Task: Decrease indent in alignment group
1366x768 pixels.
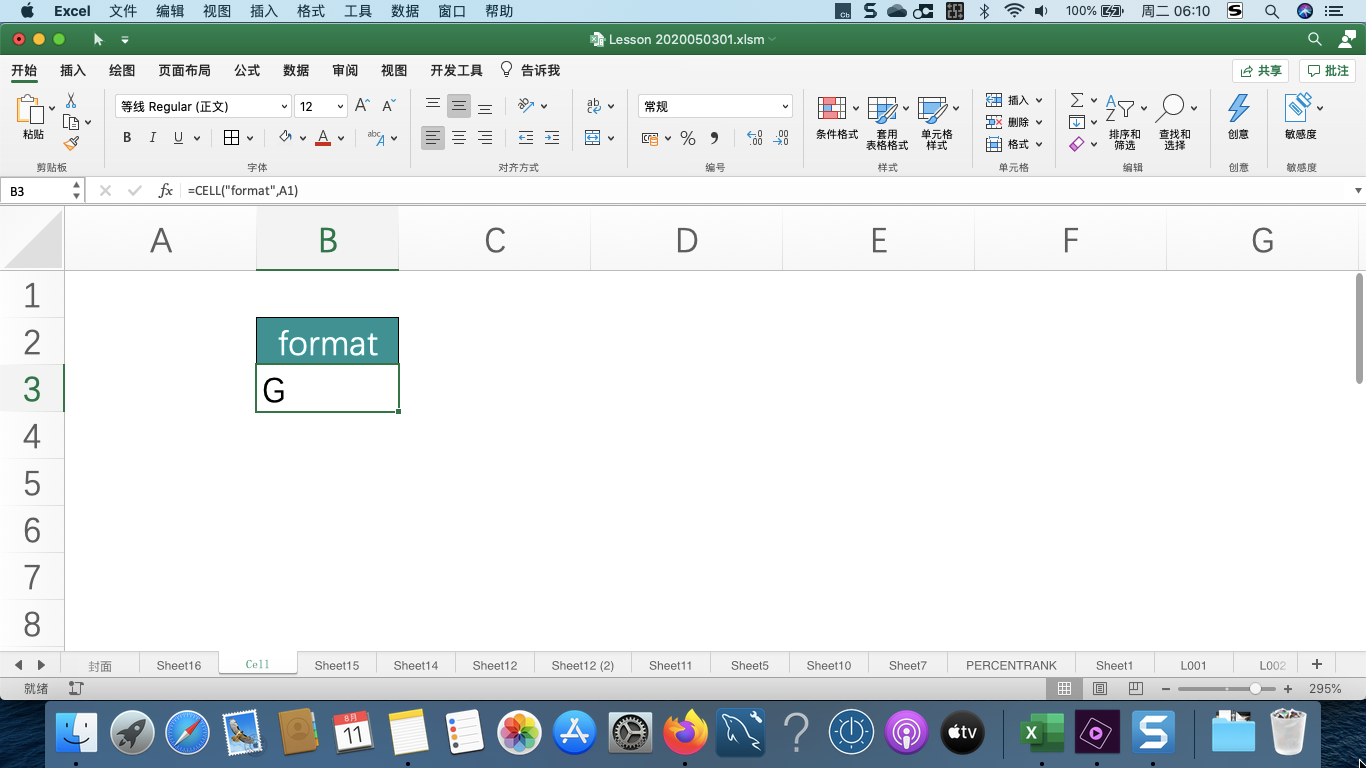Action: click(x=526, y=138)
